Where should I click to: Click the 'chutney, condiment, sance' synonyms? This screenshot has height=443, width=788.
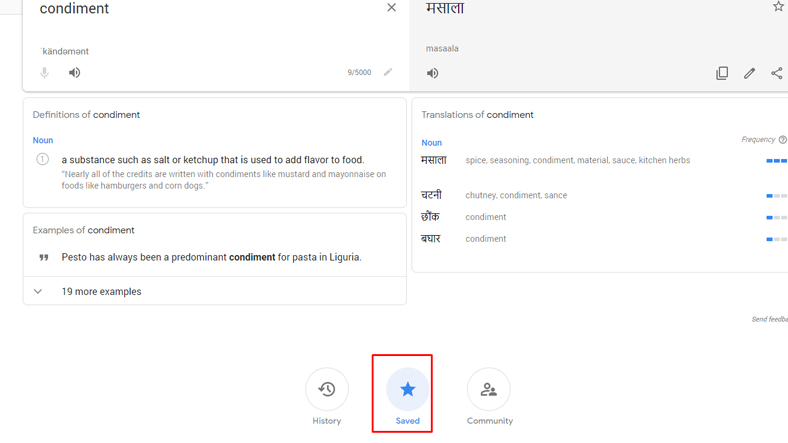(516, 195)
